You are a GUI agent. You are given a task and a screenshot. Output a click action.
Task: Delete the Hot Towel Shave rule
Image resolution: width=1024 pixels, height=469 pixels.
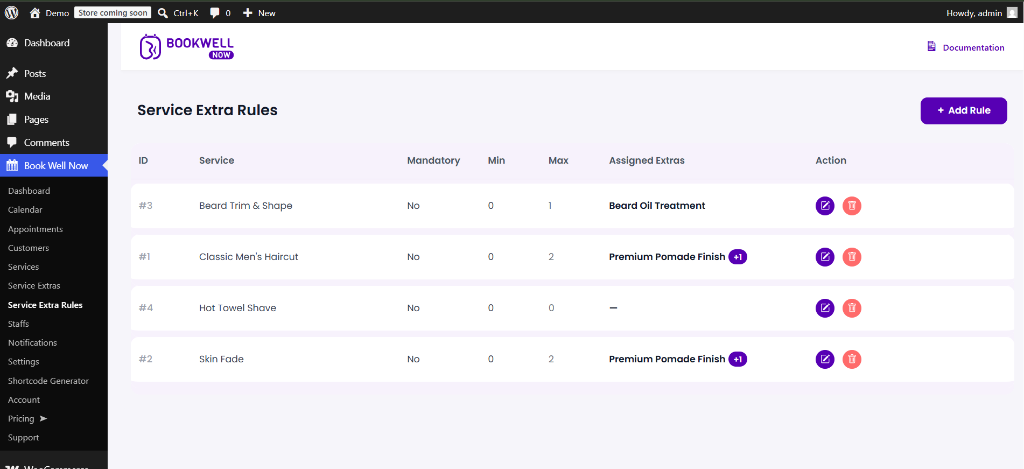point(852,308)
